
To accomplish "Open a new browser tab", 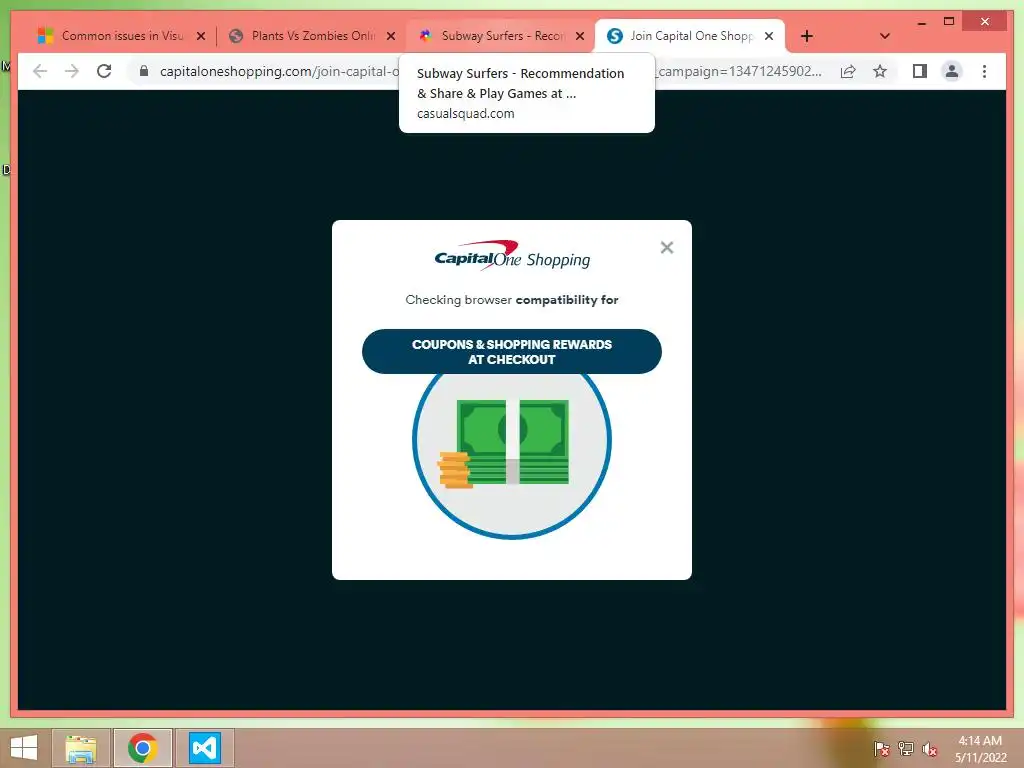I will point(807,36).
